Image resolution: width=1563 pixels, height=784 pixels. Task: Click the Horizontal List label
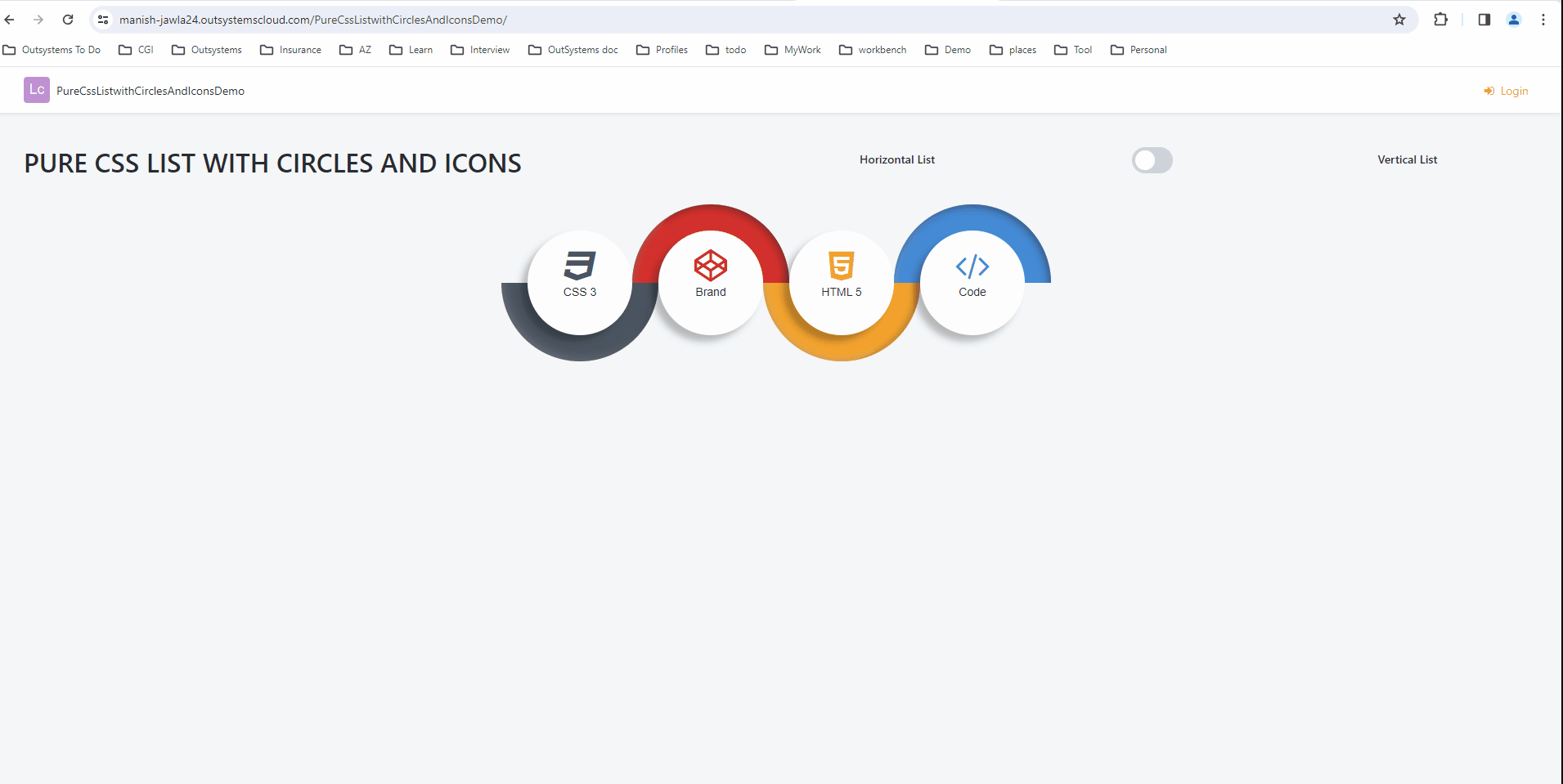[x=897, y=159]
